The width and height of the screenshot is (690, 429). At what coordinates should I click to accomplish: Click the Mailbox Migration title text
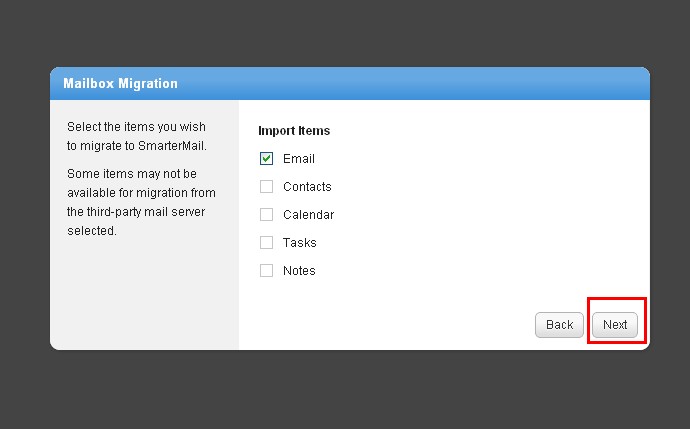coord(120,83)
